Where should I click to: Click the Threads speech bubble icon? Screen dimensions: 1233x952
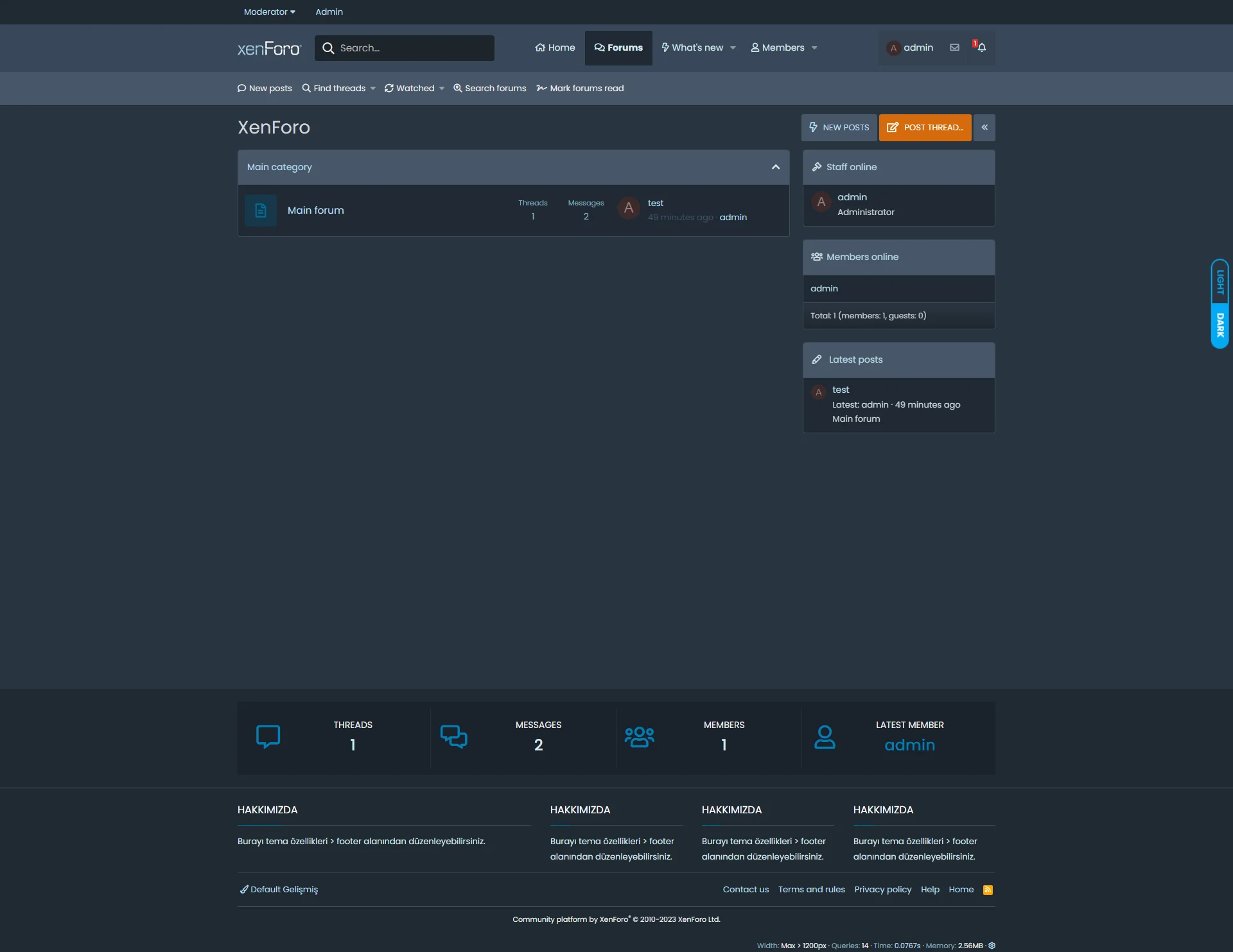click(268, 736)
